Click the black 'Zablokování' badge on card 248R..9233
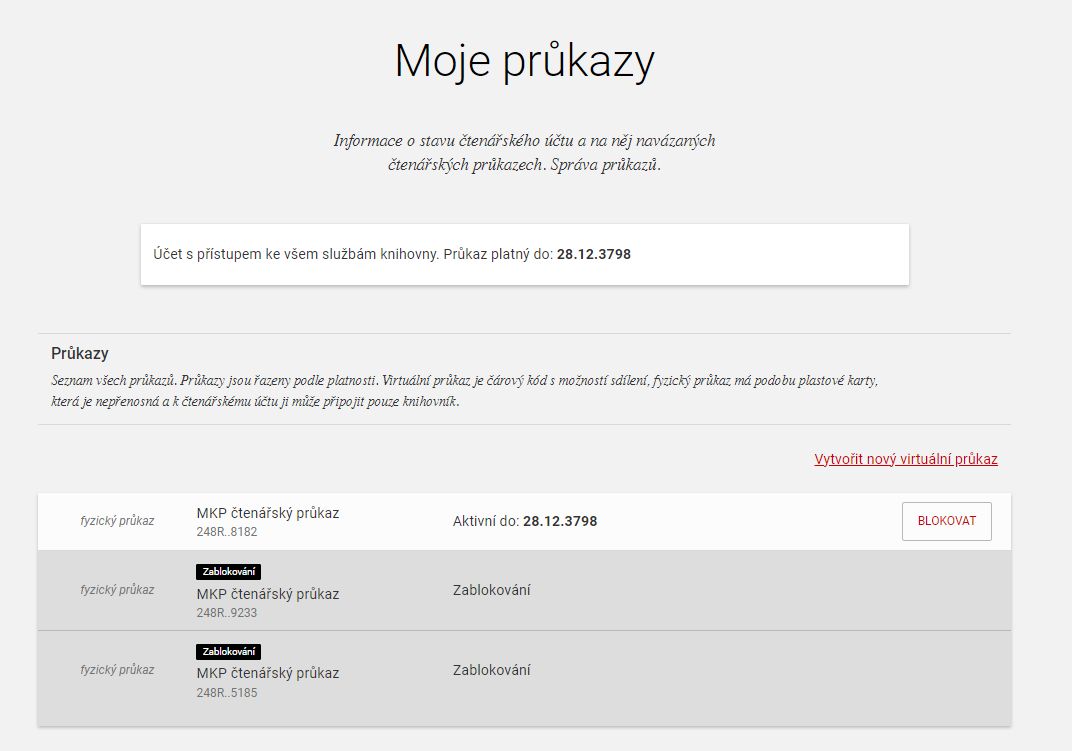This screenshot has height=751, width=1072. 229,572
